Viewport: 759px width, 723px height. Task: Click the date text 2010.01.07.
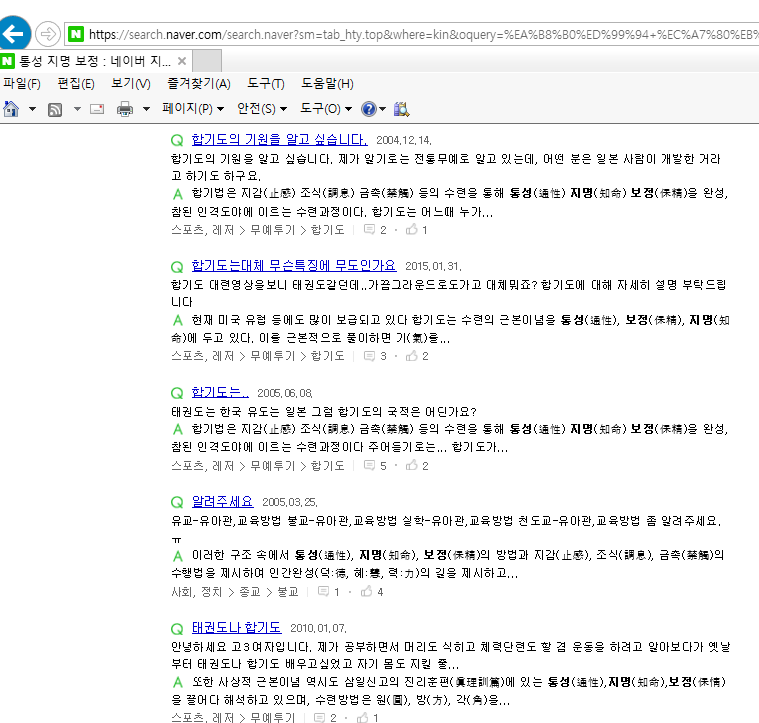[x=319, y=628]
